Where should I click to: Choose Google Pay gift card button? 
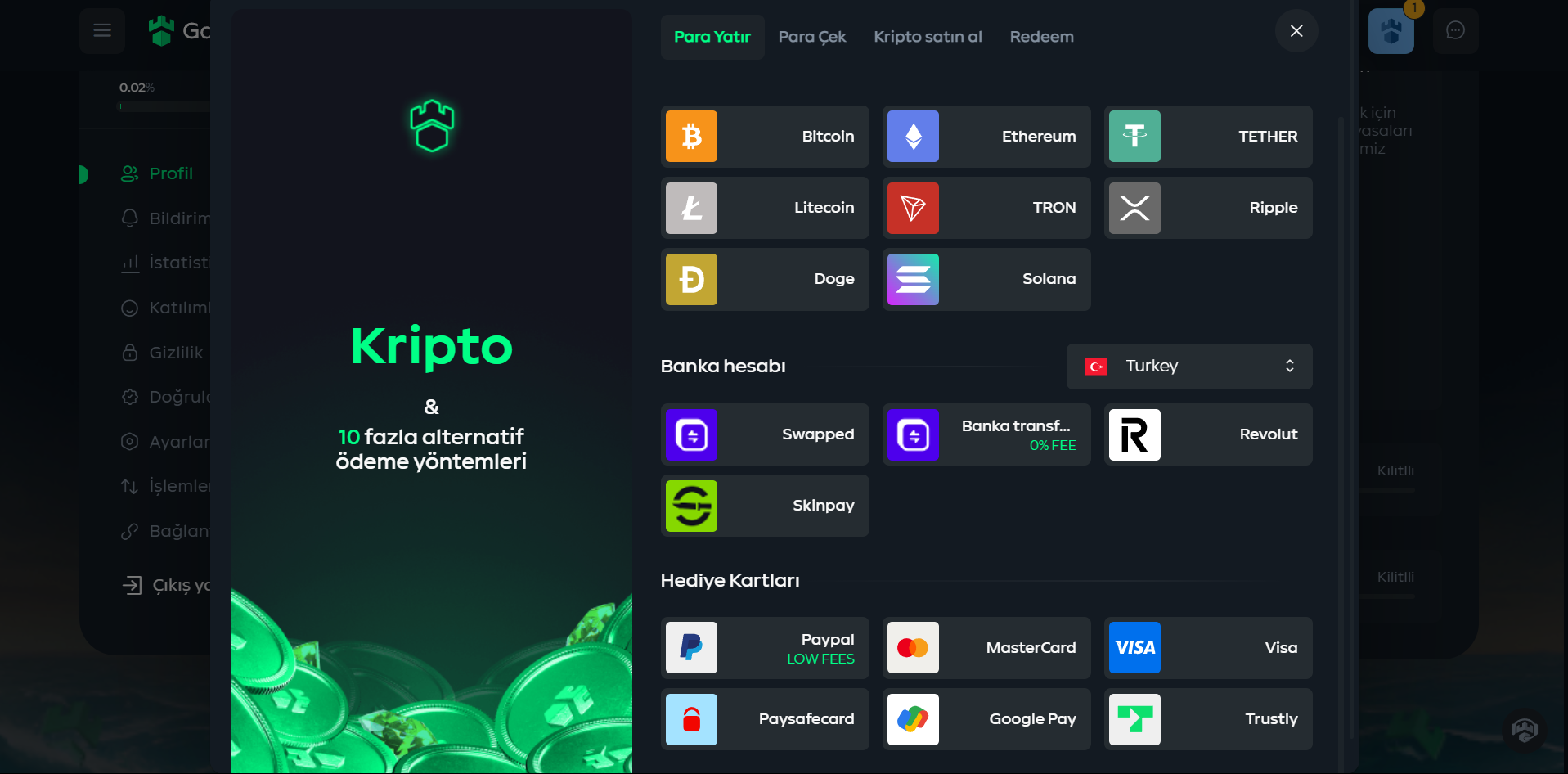[986, 719]
